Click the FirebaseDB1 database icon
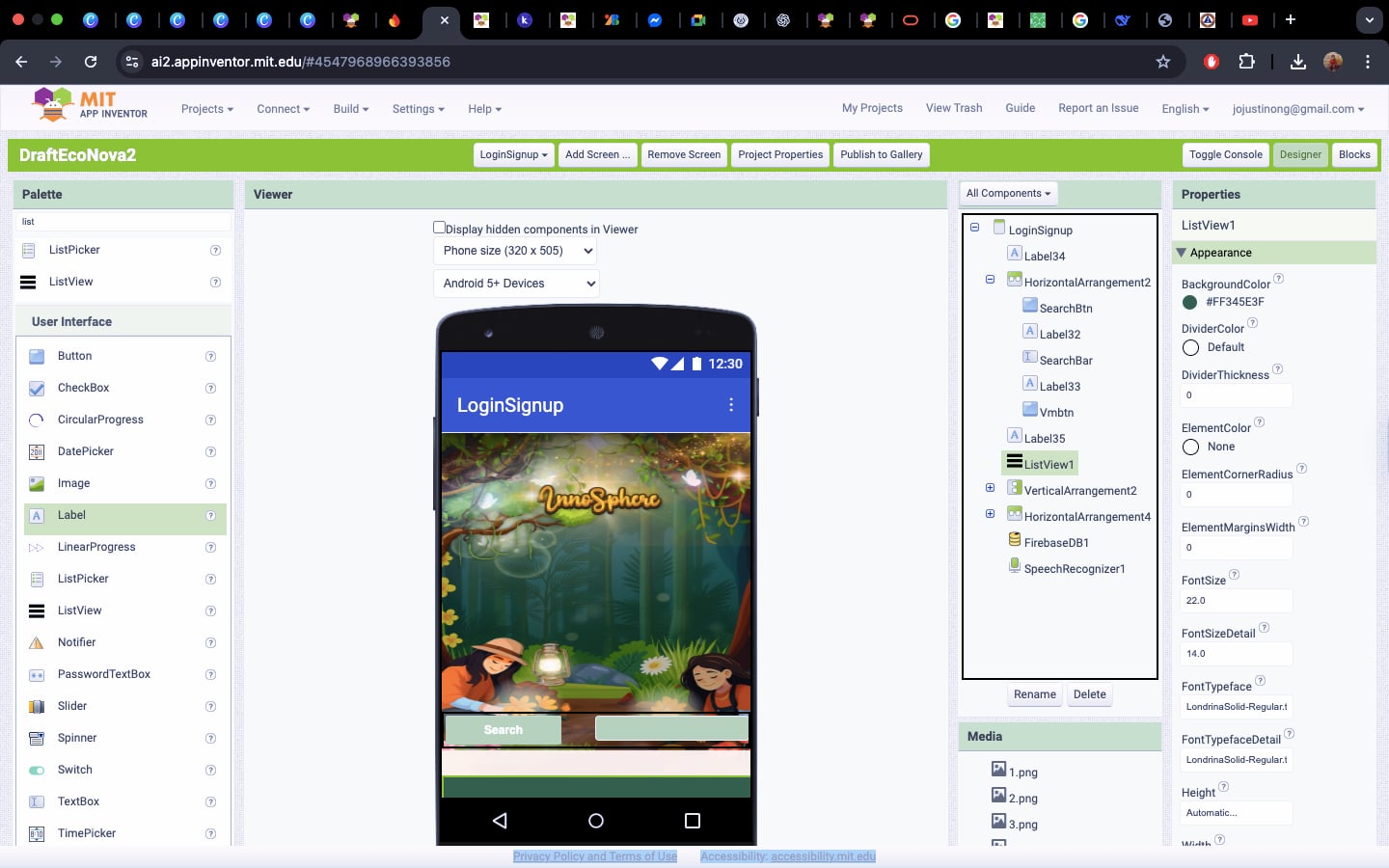The image size is (1389, 868). 1014,540
